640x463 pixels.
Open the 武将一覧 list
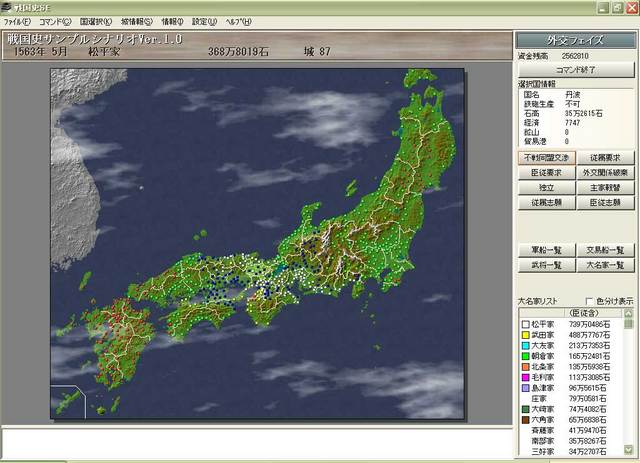547,265
